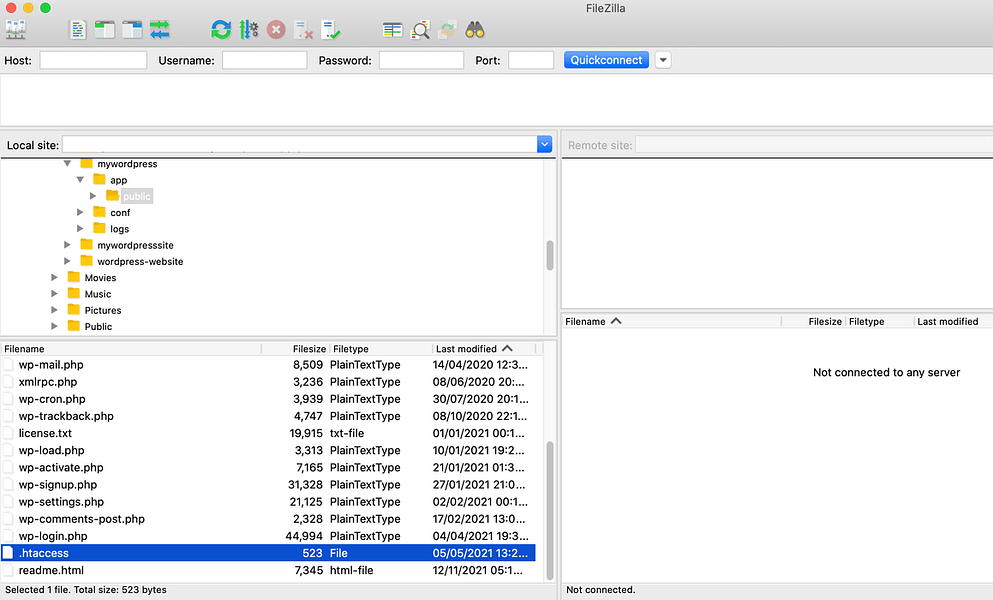
Task: Toggle processing of the transfer queue
Action: pyautogui.click(x=249, y=30)
